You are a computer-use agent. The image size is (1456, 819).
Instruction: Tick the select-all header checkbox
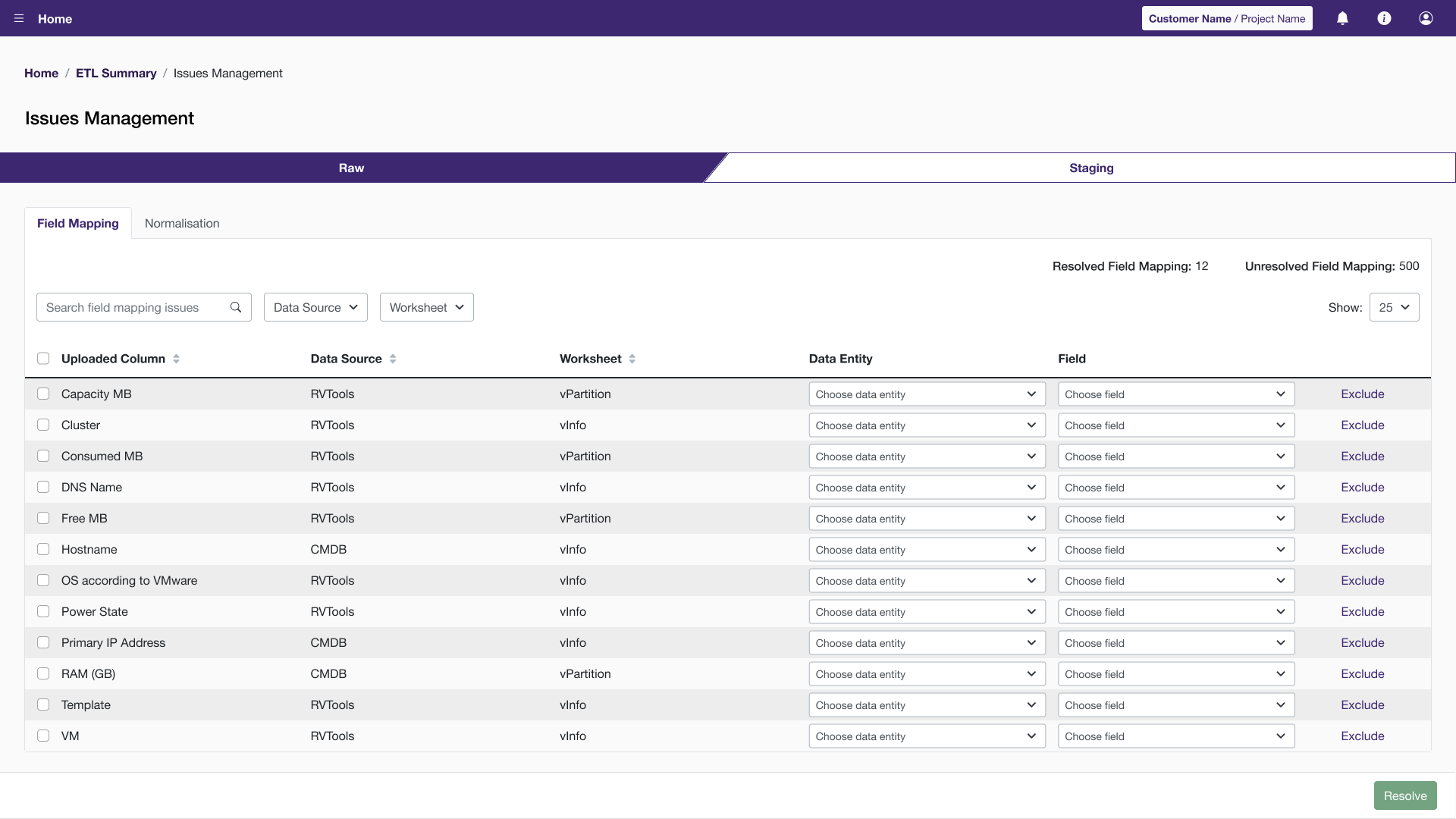pos(43,359)
